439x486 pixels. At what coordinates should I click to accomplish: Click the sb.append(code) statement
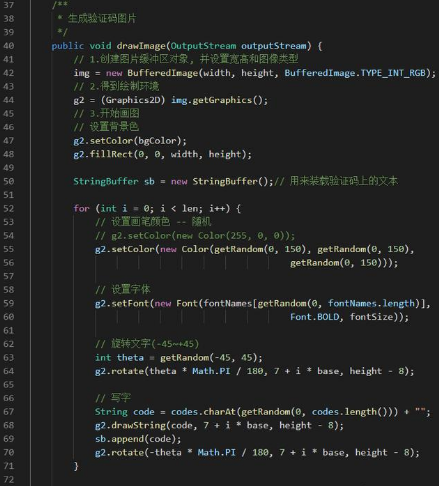tap(138, 439)
